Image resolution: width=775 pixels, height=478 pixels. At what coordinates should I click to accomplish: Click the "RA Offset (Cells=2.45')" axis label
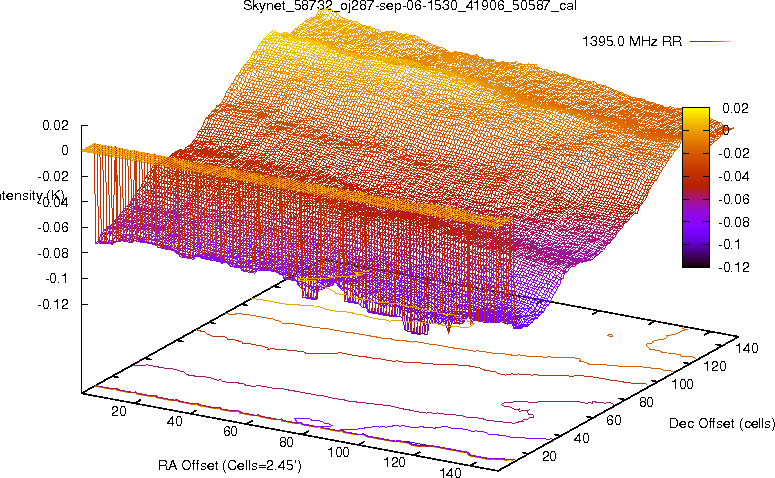tap(230, 466)
